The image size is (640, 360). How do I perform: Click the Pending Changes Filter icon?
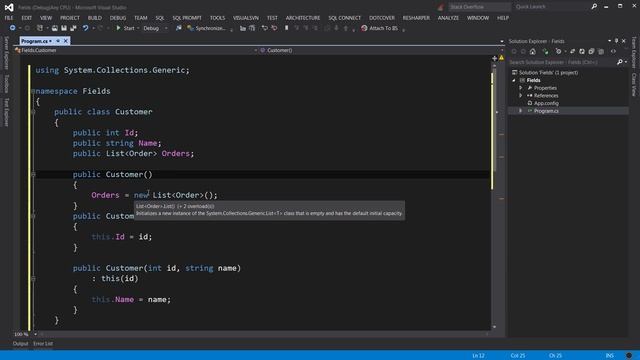point(559,51)
